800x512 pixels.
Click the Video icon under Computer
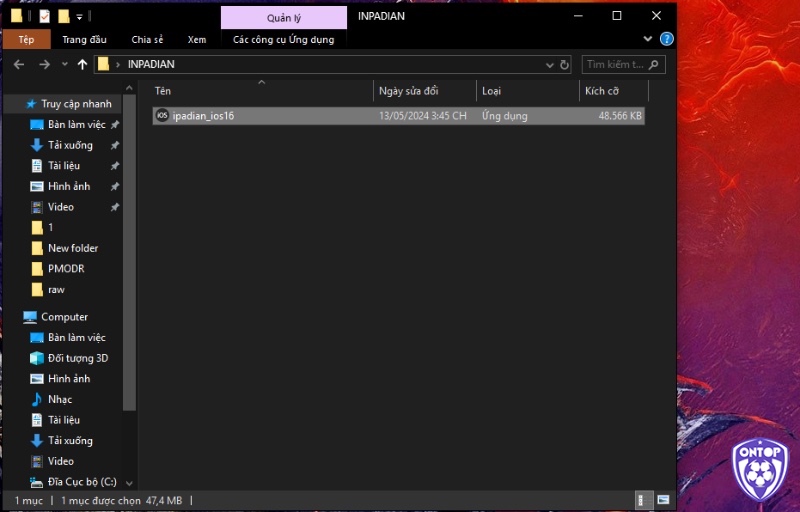coord(37,461)
